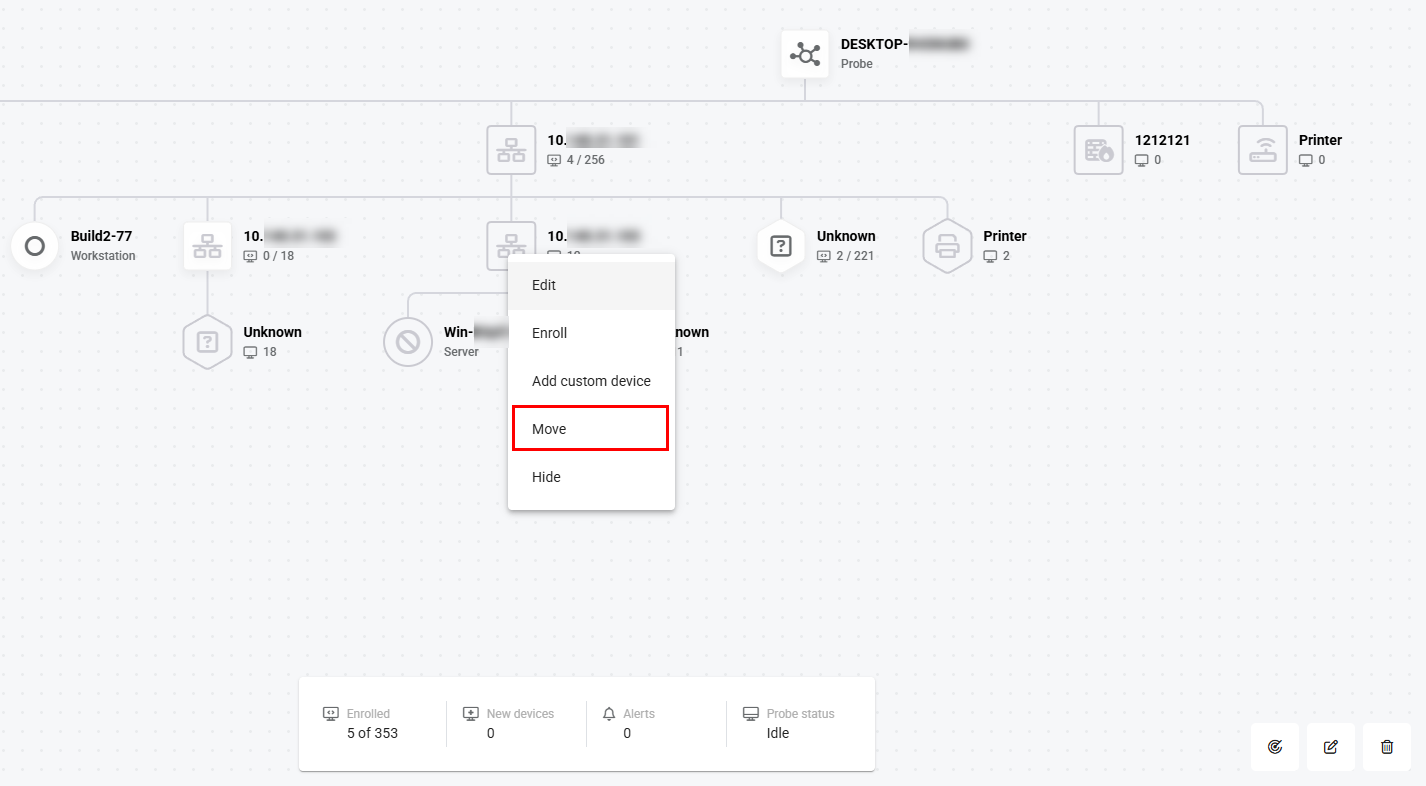Click the trash delete icon button
The height and width of the screenshot is (786, 1426).
tap(1387, 747)
